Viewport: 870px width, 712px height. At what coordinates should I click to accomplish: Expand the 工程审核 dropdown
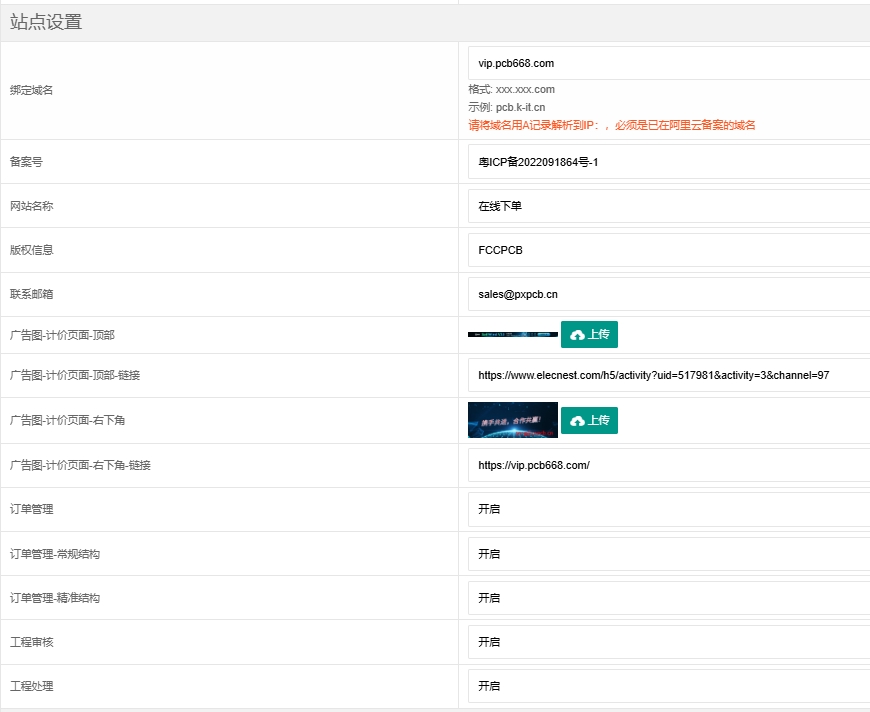[x=668, y=641]
